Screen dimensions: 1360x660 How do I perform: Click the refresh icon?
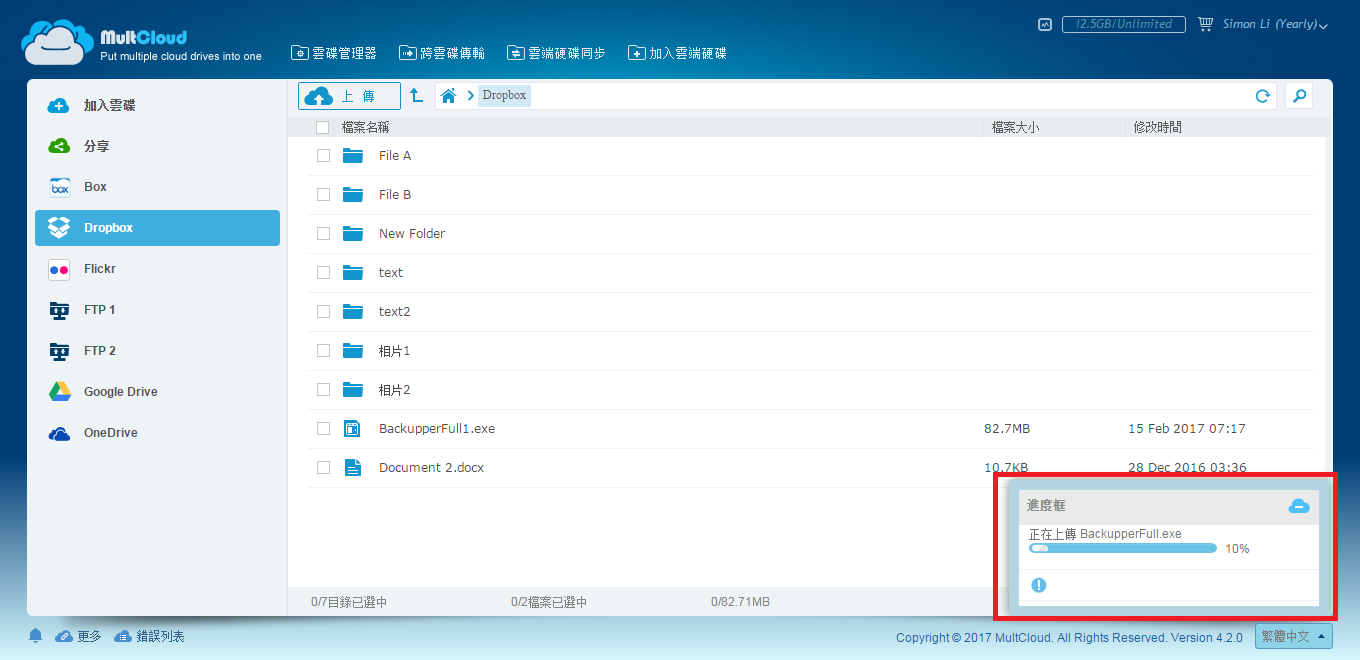[x=1263, y=96]
